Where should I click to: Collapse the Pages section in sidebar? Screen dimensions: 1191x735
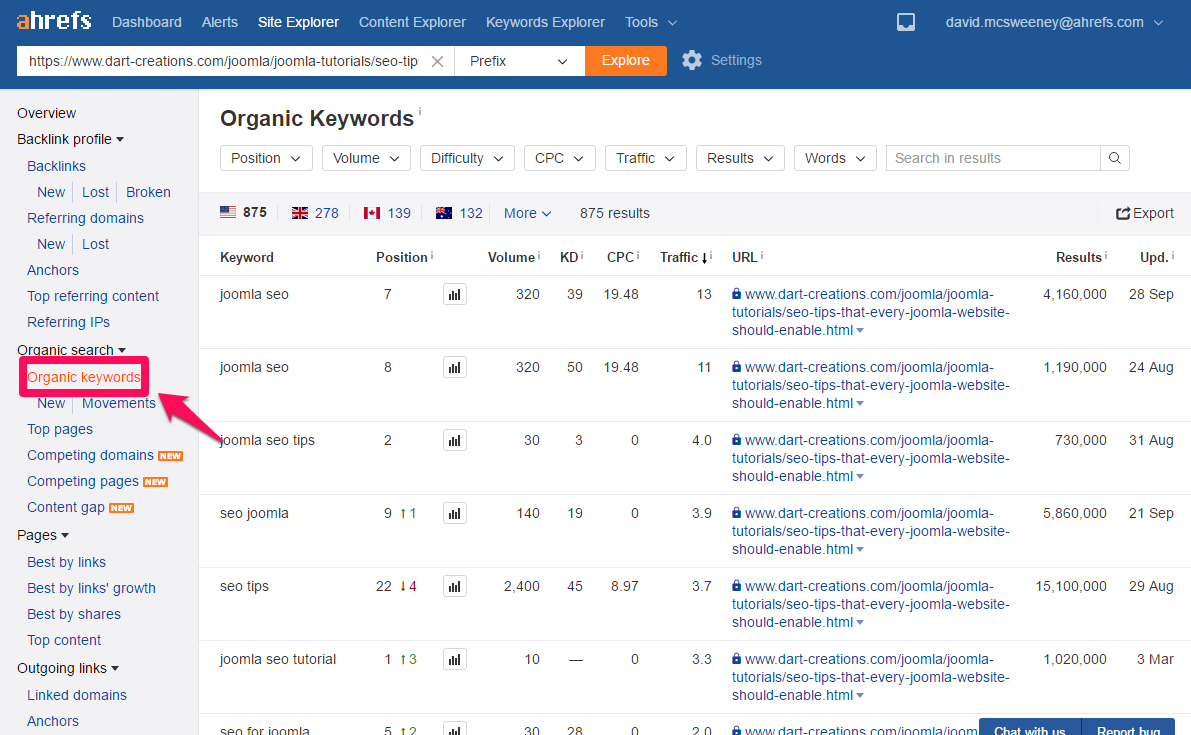[43, 535]
